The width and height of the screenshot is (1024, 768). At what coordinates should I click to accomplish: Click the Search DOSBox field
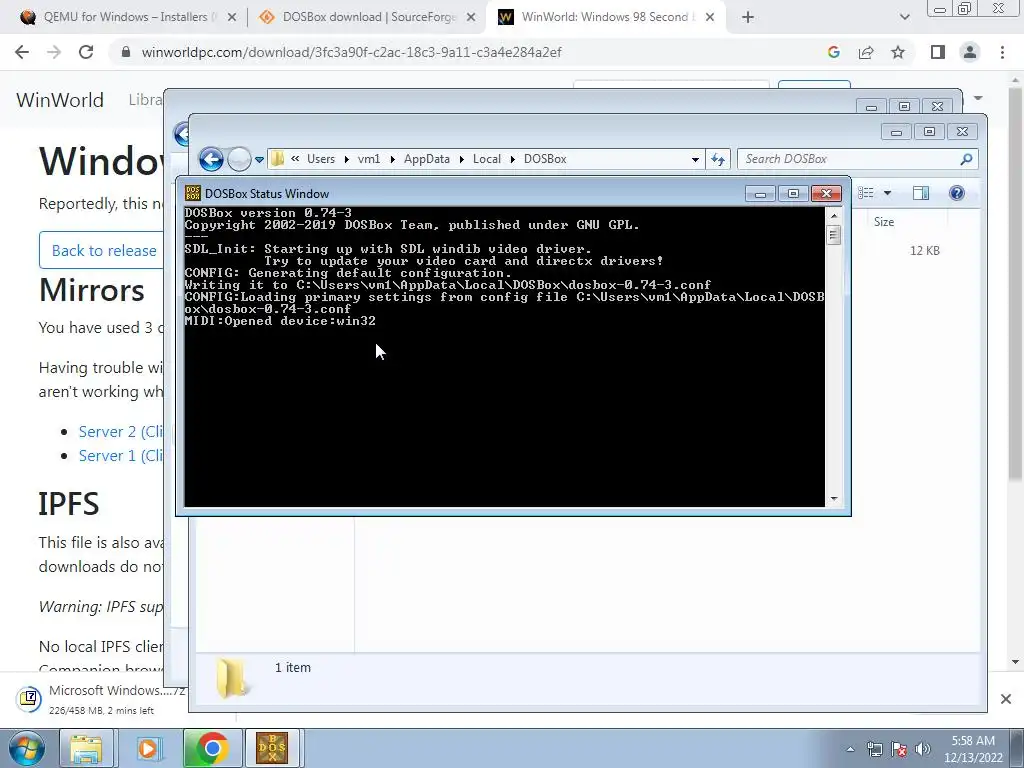[x=849, y=159]
